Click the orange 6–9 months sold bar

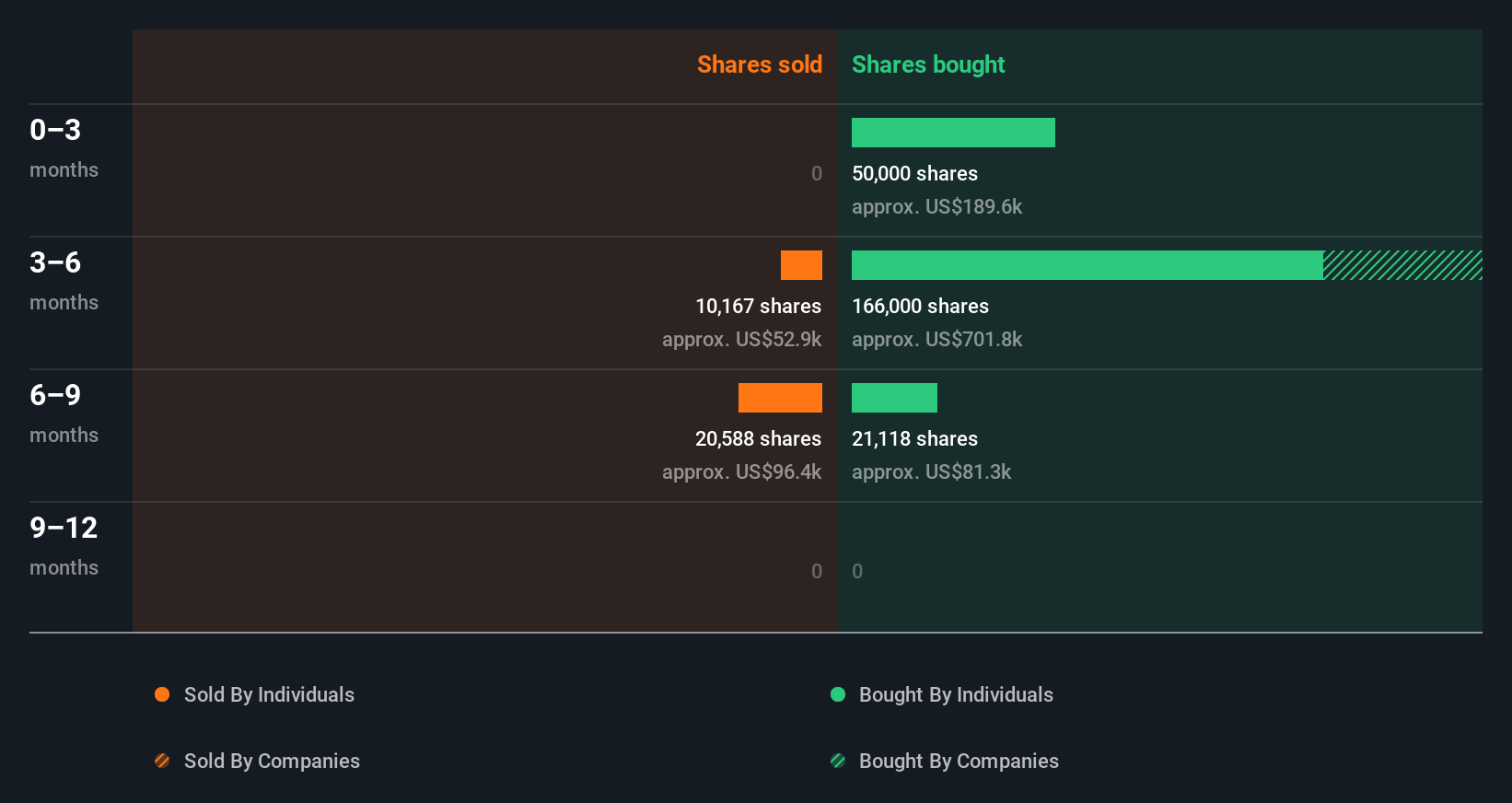pyautogui.click(x=780, y=398)
